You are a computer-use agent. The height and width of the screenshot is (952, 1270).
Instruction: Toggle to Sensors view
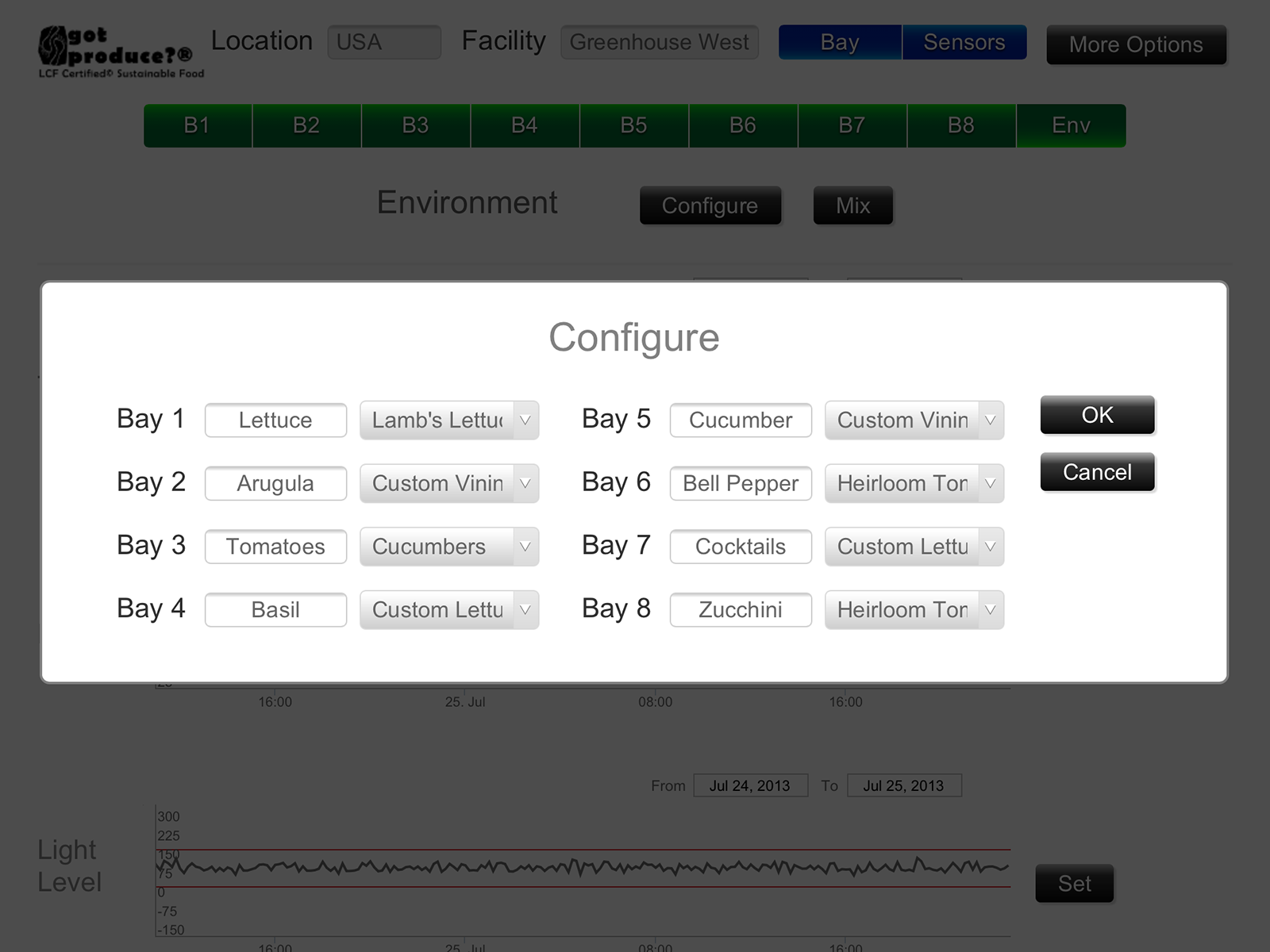(x=964, y=43)
